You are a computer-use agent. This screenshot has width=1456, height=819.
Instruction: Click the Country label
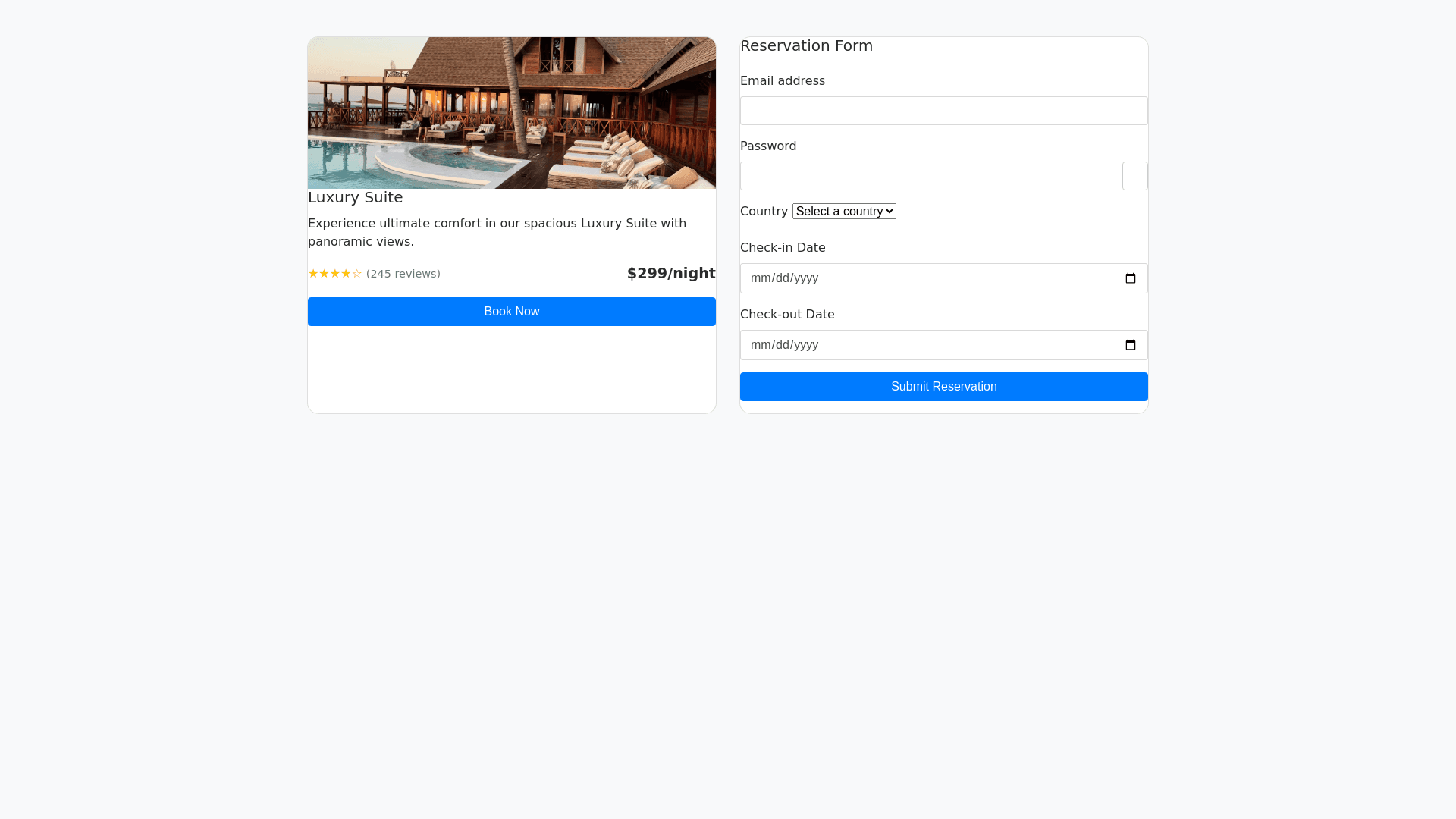(x=763, y=212)
